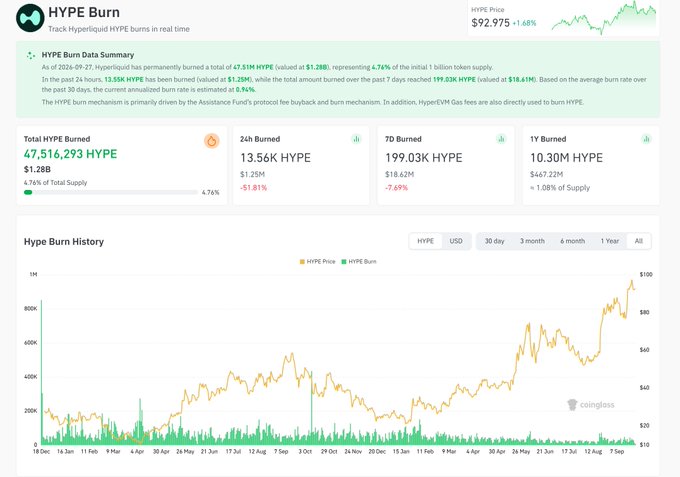
Task: Click the HYPE price sparkline chart
Action: tap(604, 18)
